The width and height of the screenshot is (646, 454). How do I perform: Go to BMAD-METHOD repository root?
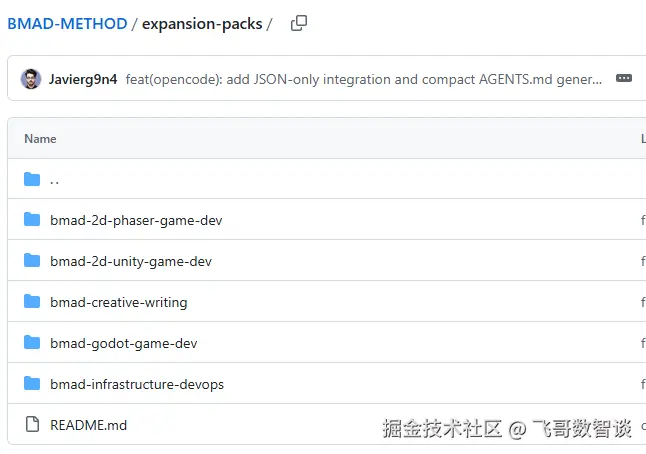pos(67,23)
